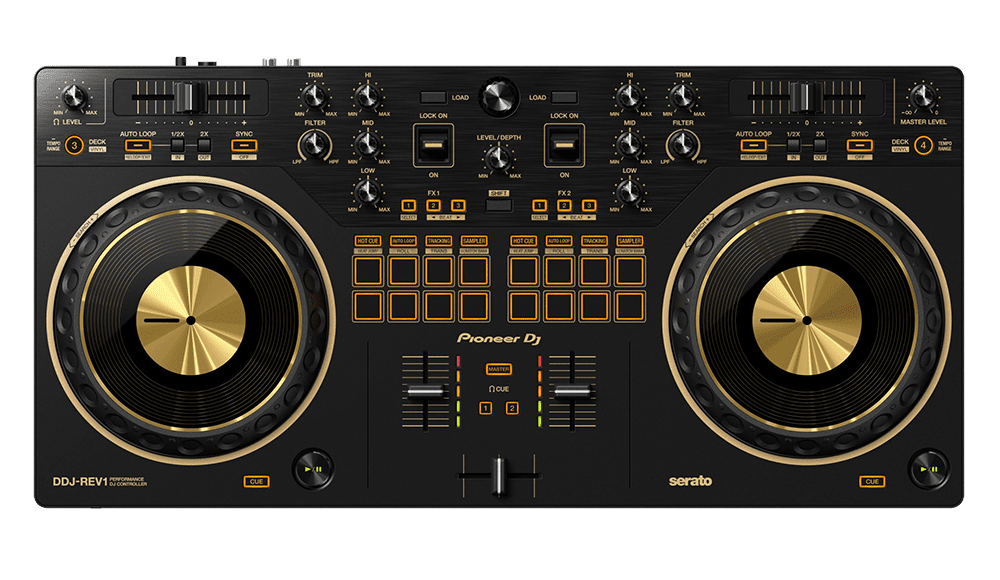1000x580 pixels.
Task: Click the Master Level knob
Action: (x=921, y=97)
